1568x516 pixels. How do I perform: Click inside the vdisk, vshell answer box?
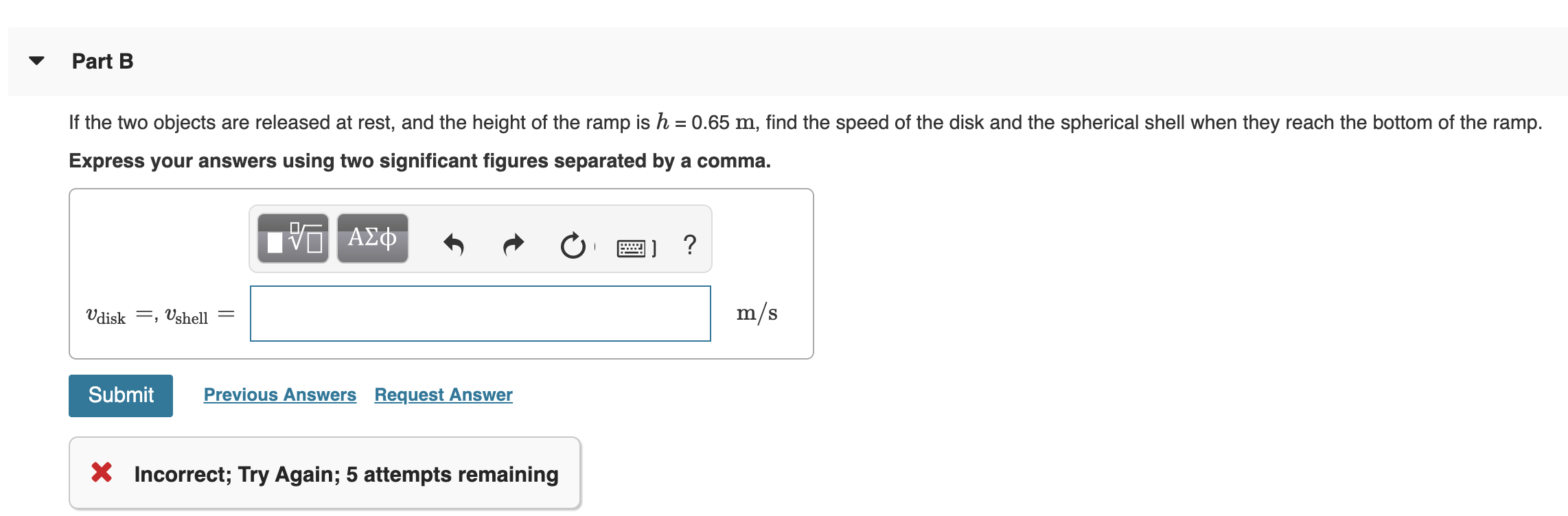[481, 313]
